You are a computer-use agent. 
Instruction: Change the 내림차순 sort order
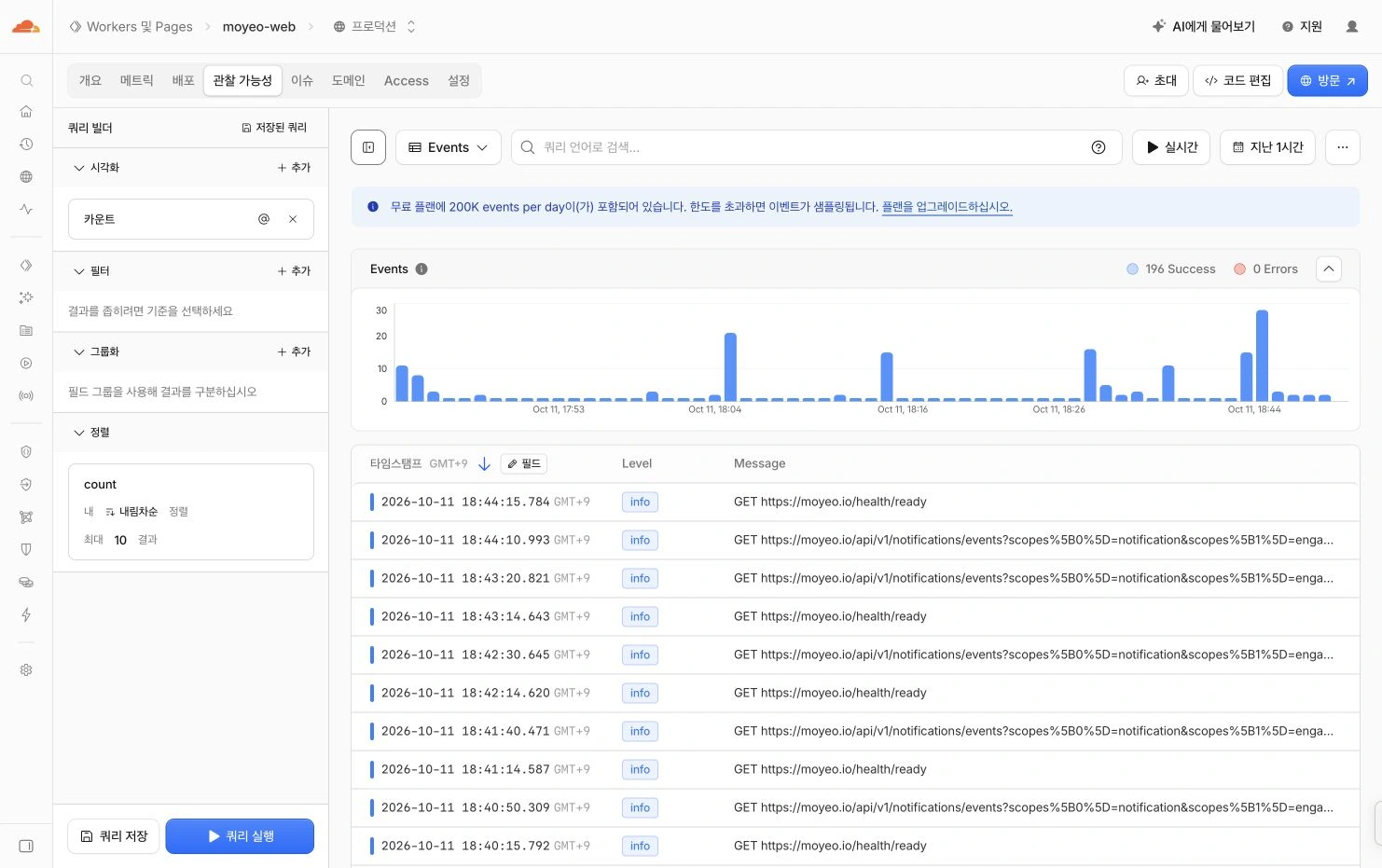(131, 512)
